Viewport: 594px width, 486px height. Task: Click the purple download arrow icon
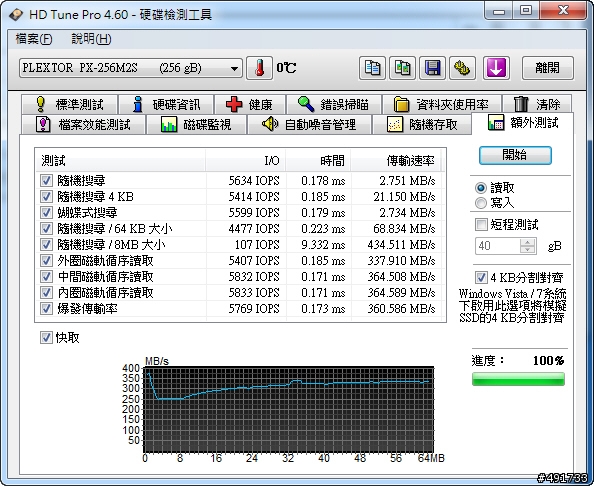tap(496, 68)
